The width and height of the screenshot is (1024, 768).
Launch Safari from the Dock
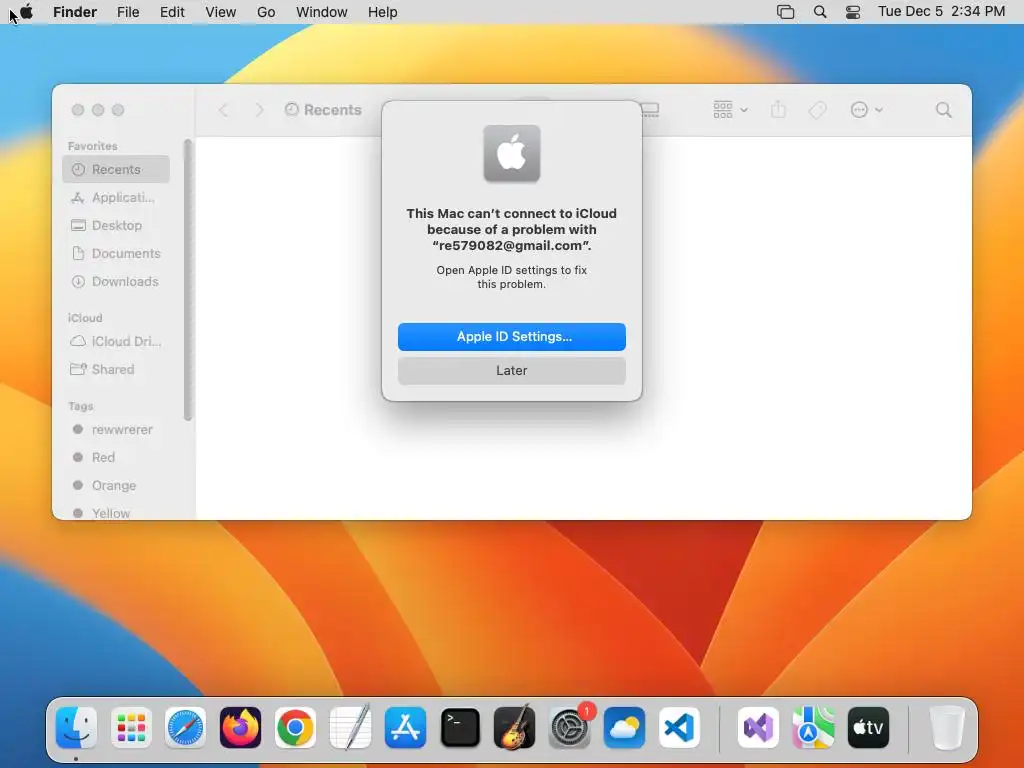(x=185, y=728)
